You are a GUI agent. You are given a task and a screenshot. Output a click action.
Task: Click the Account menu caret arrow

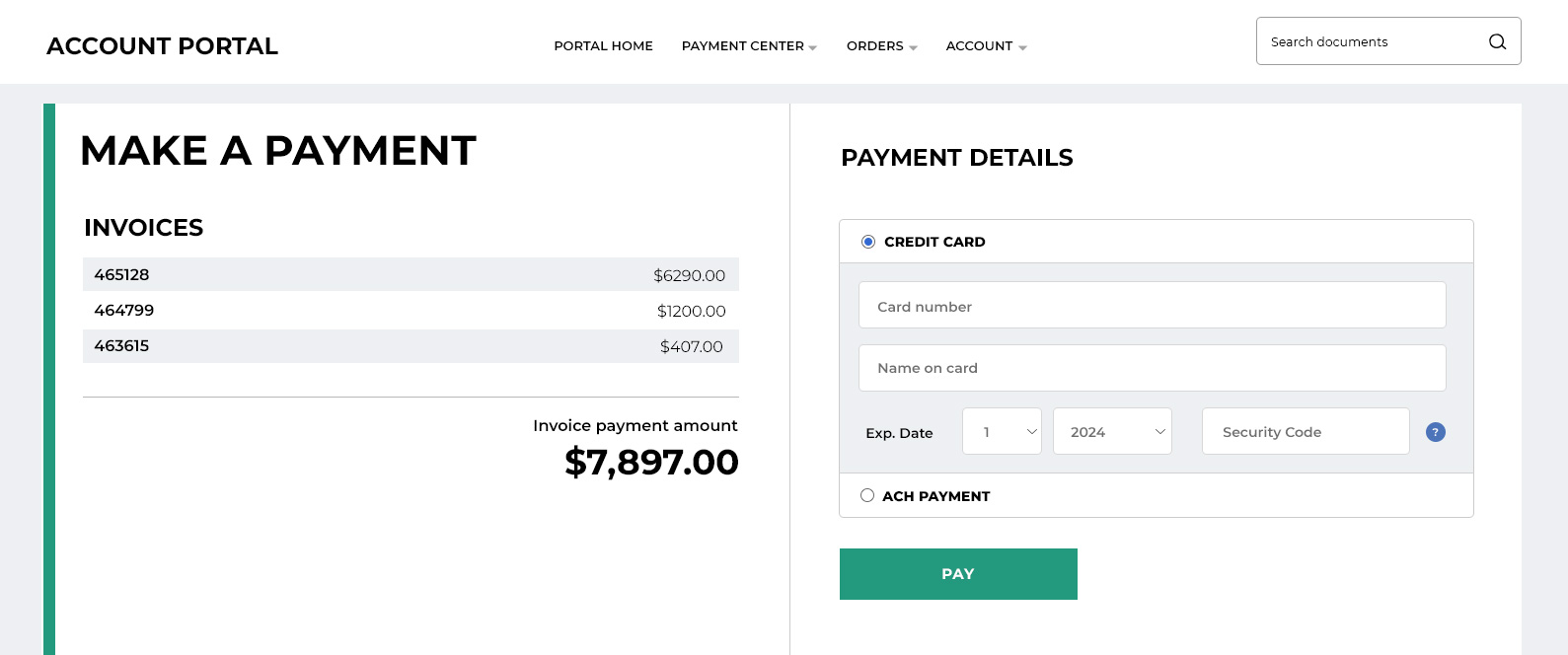[x=1022, y=47]
